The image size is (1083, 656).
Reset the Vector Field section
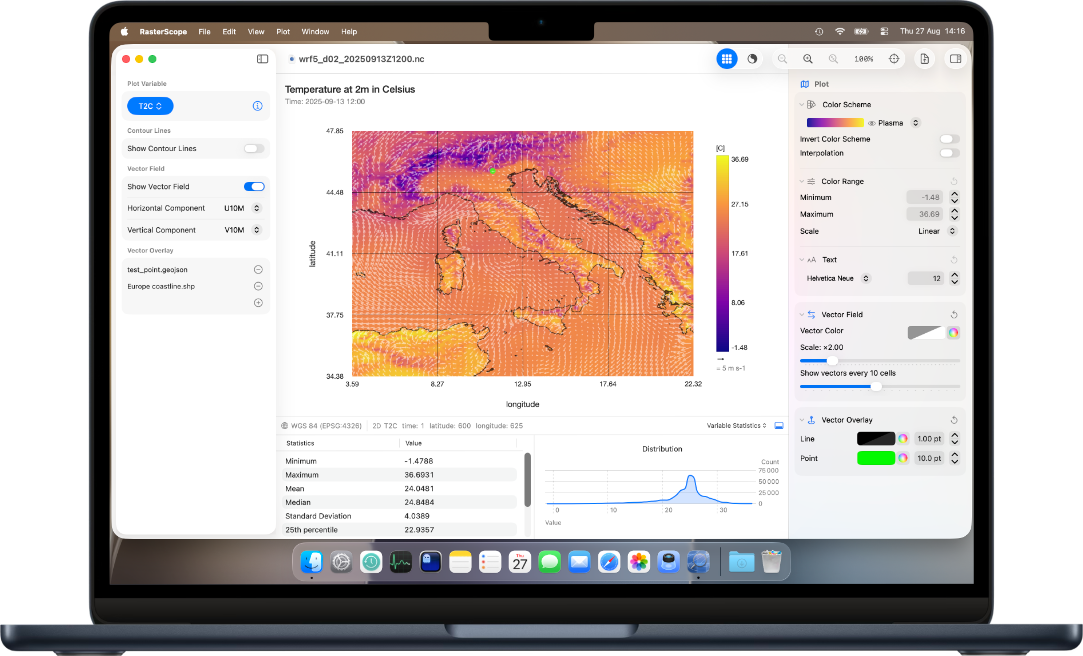point(954,315)
